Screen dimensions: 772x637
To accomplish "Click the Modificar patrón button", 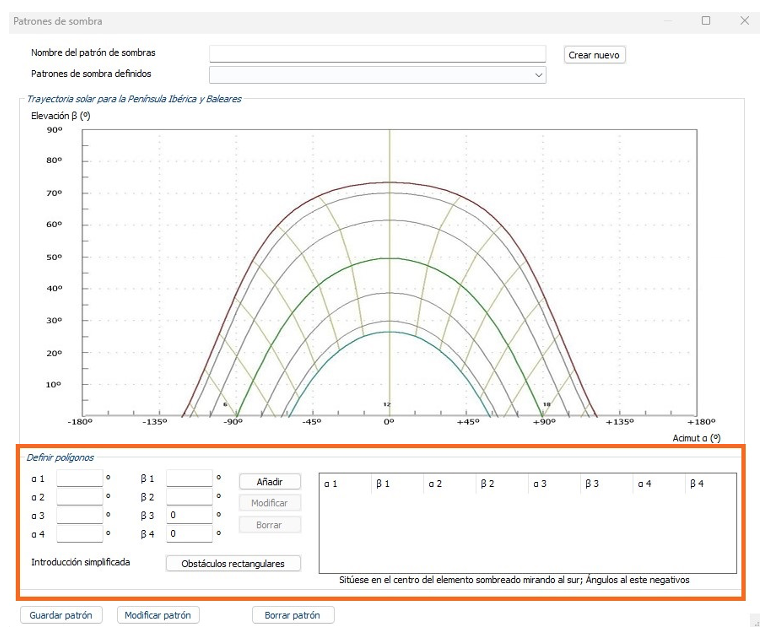I will [x=156, y=615].
